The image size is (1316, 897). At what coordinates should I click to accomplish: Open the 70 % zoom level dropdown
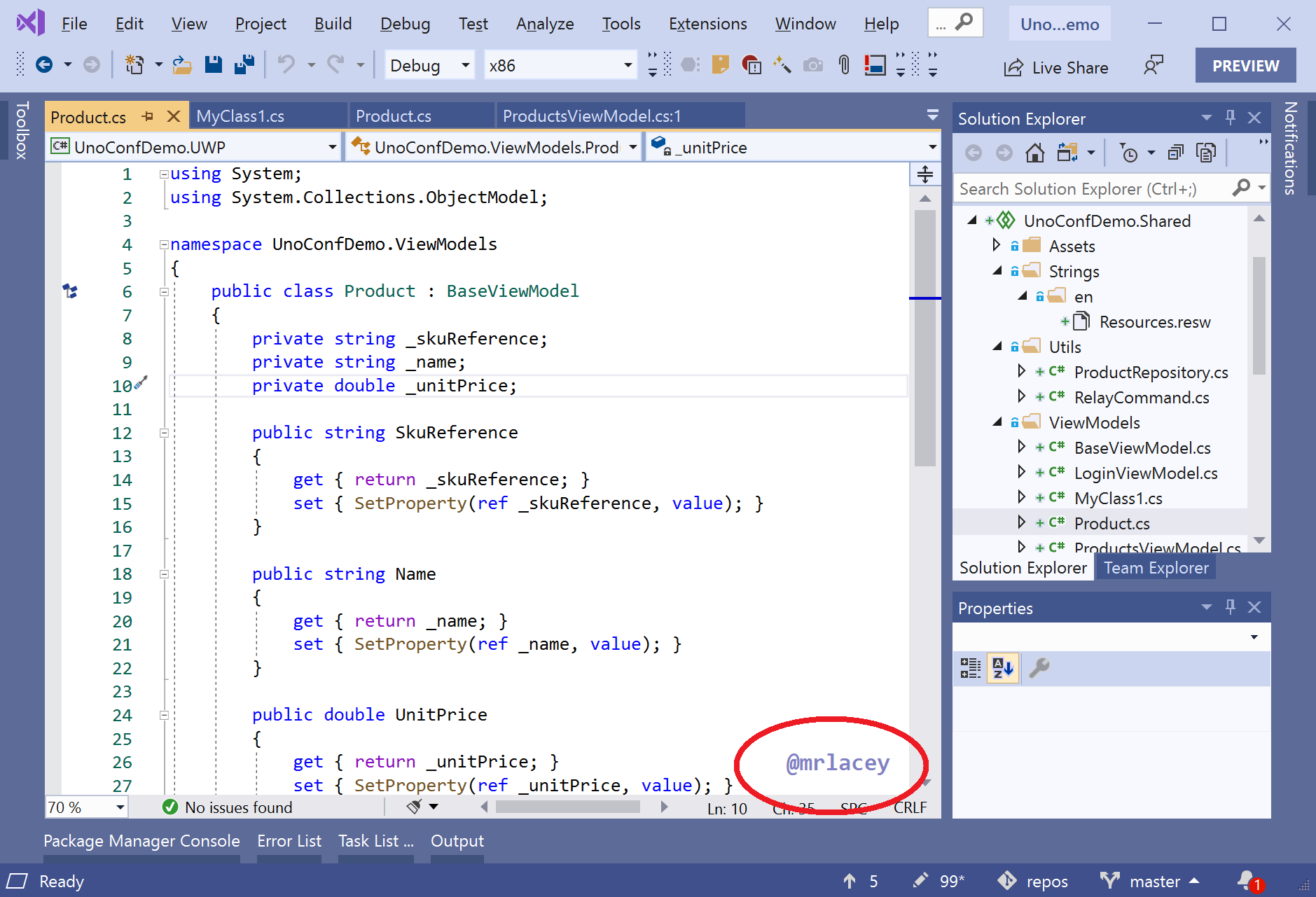tap(86, 807)
